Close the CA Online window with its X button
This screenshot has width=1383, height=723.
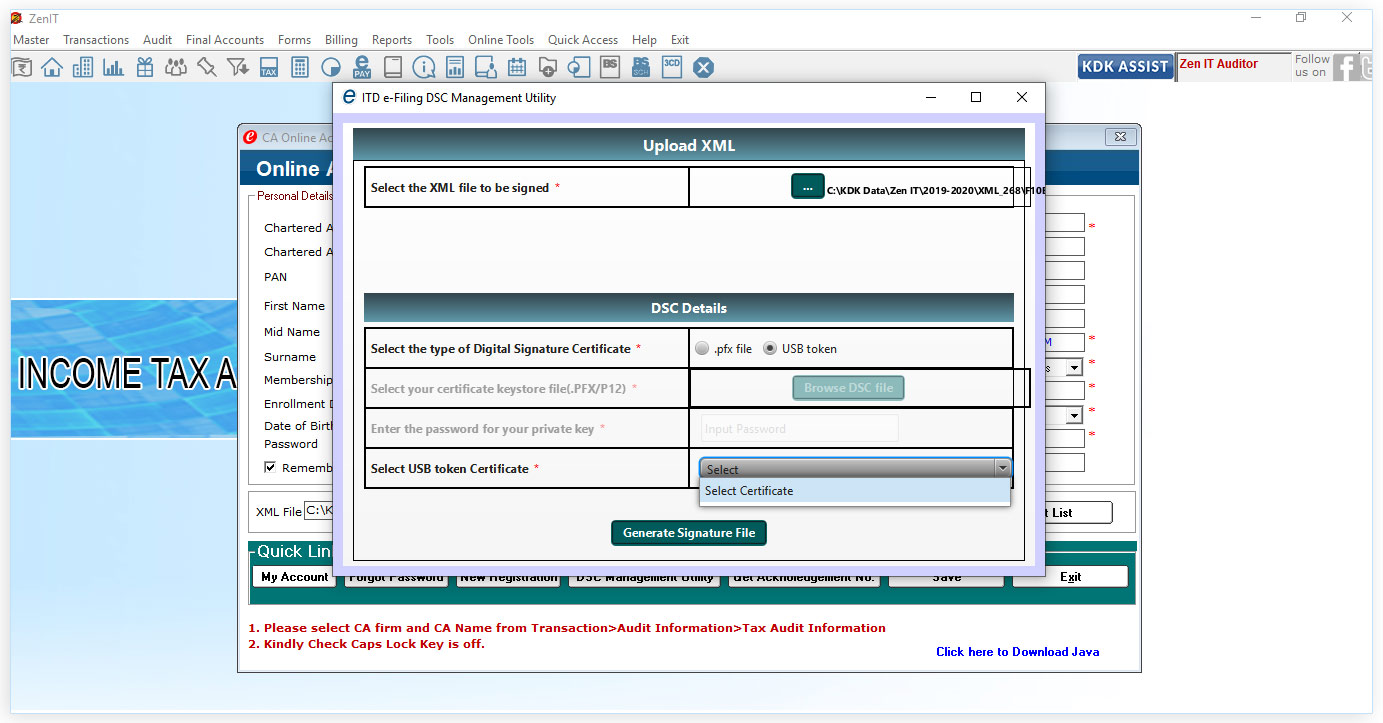[x=1121, y=137]
